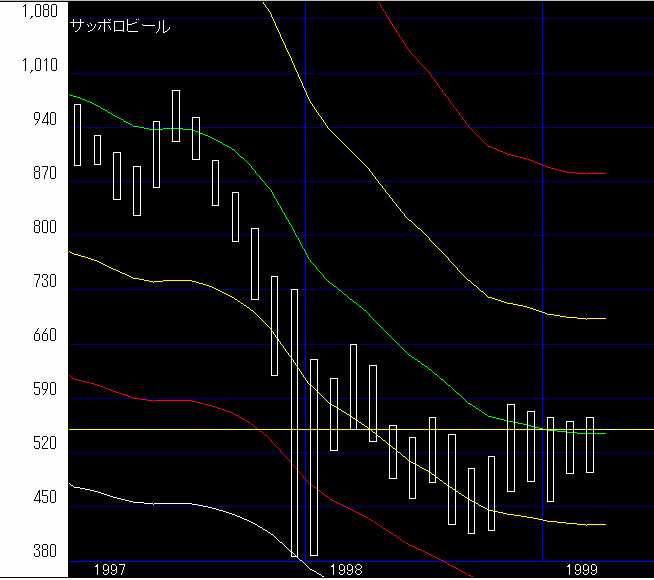
Task: Click the leftmost candlestick on the chart
Action: (x=77, y=134)
